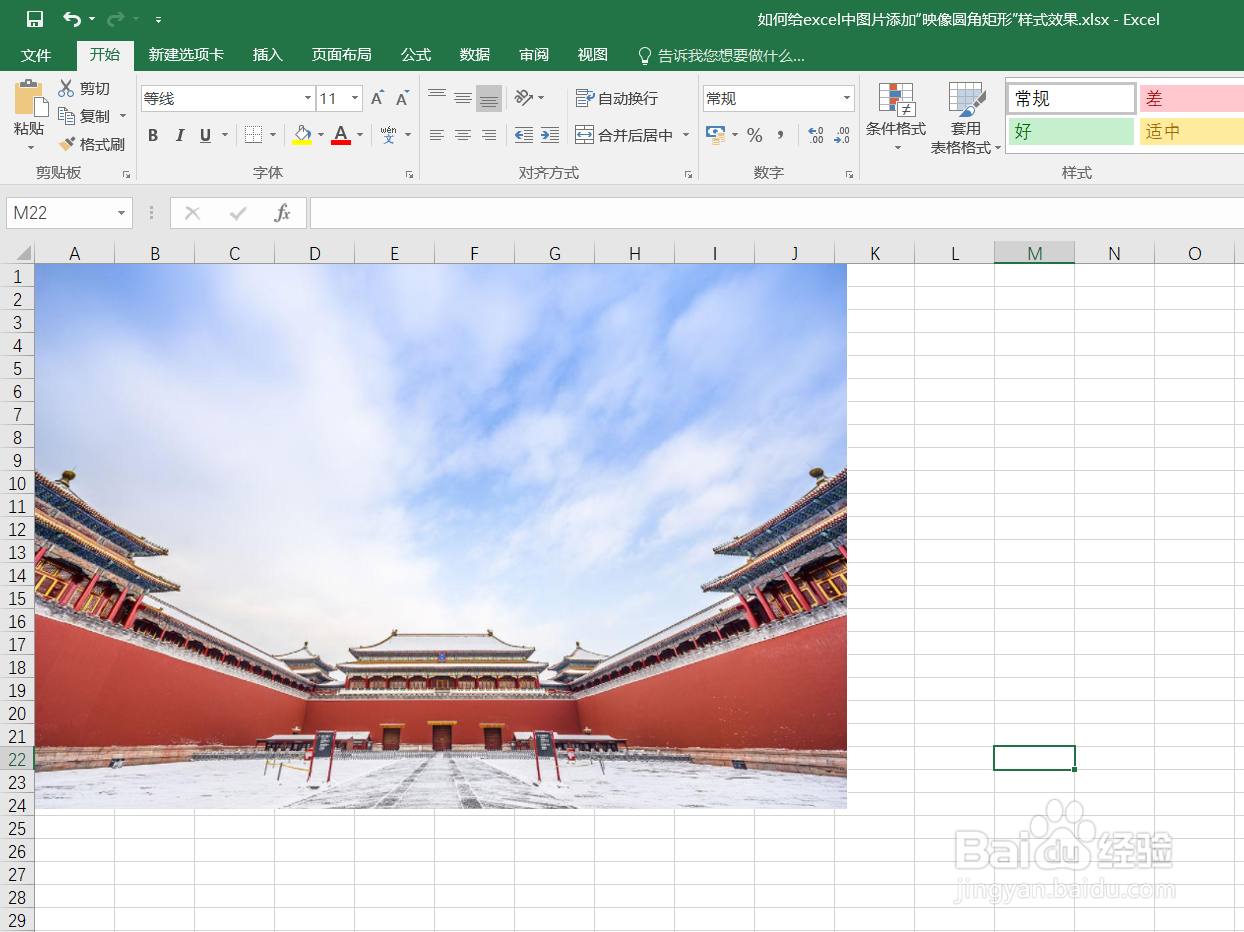Click the fx insert function icon
Screen dimensions: 1244x932
click(x=283, y=213)
